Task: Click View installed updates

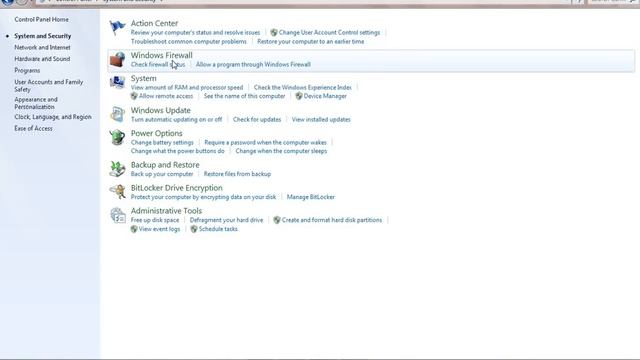Action: tap(321, 120)
